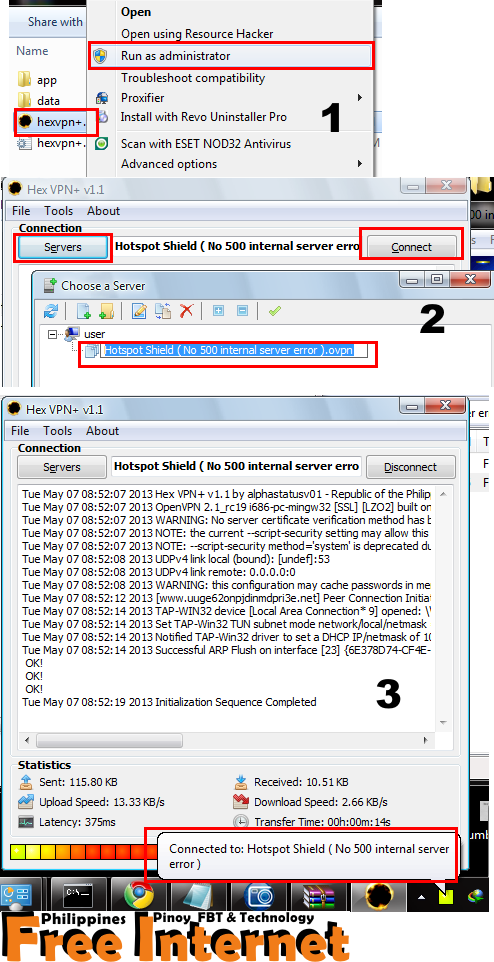The width and height of the screenshot is (494, 962).
Task: Open WinRAR from the taskbar
Action: [x=318, y=896]
